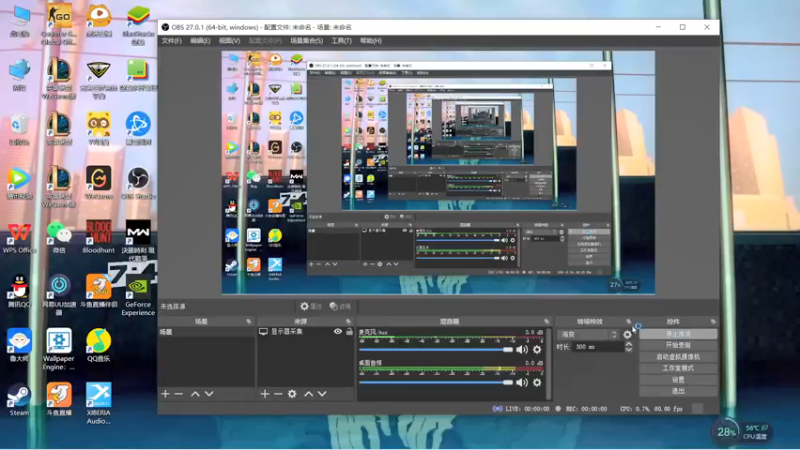This screenshot has width=800, height=450.
Task: Adjust the 麦克风/Aux volume slider
Action: tap(436, 349)
